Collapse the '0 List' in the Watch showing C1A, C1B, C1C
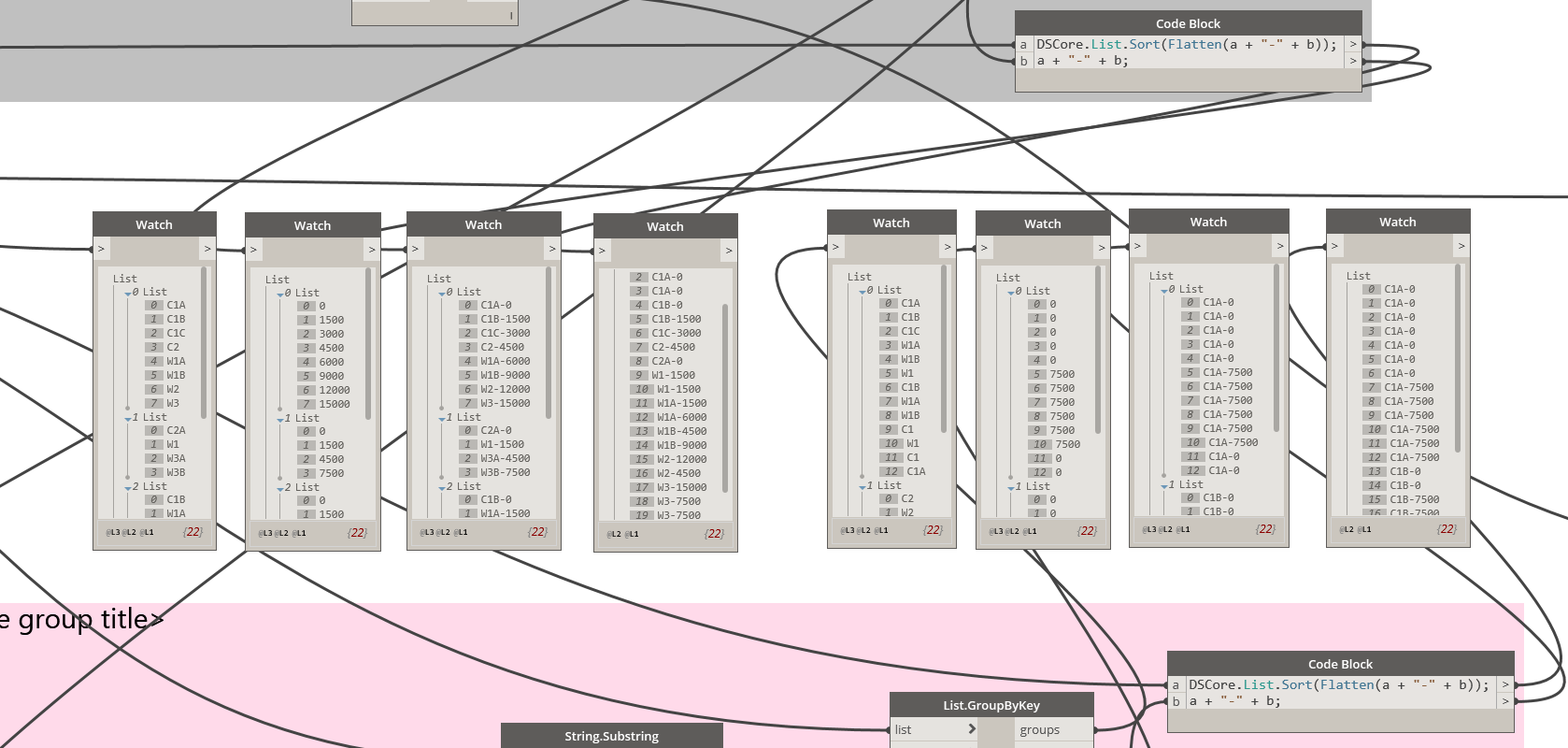The image size is (1568, 748). pyautogui.click(x=128, y=294)
